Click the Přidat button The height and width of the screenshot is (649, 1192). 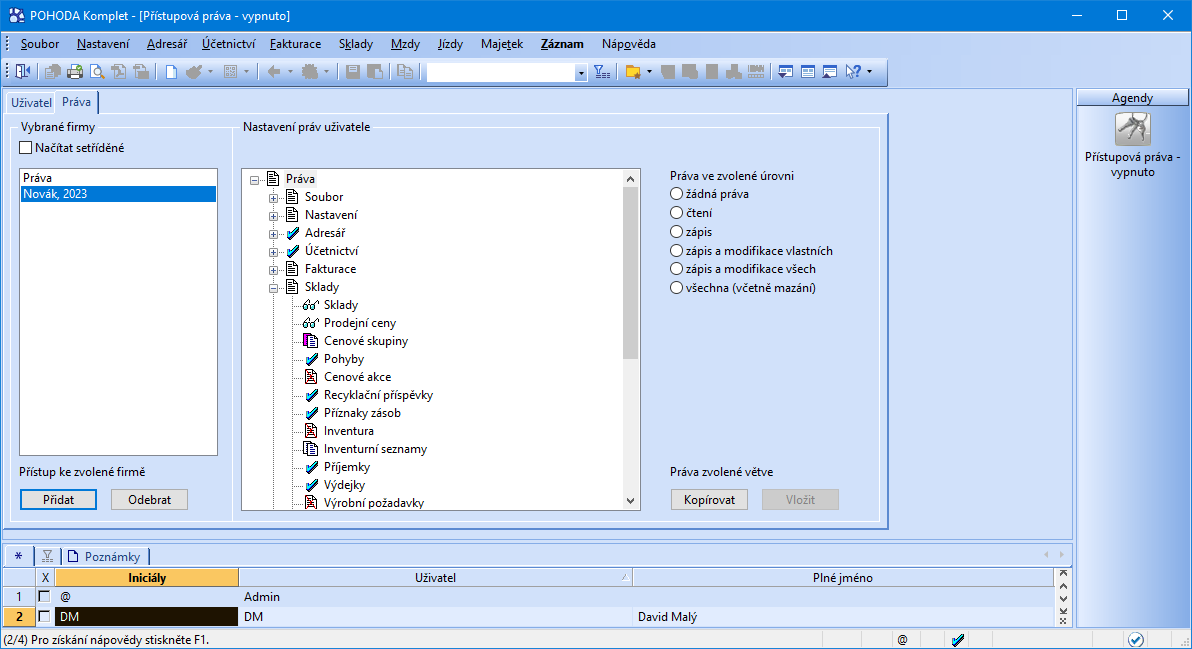59,499
